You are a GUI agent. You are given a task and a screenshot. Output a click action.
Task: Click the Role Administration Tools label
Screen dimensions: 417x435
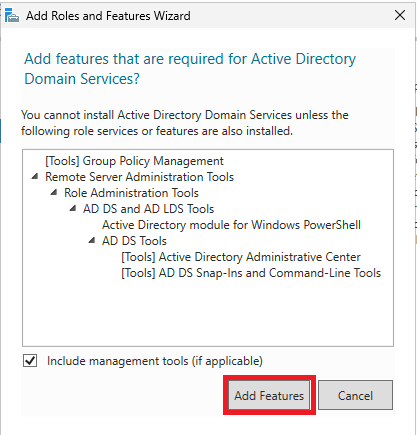pos(131,193)
